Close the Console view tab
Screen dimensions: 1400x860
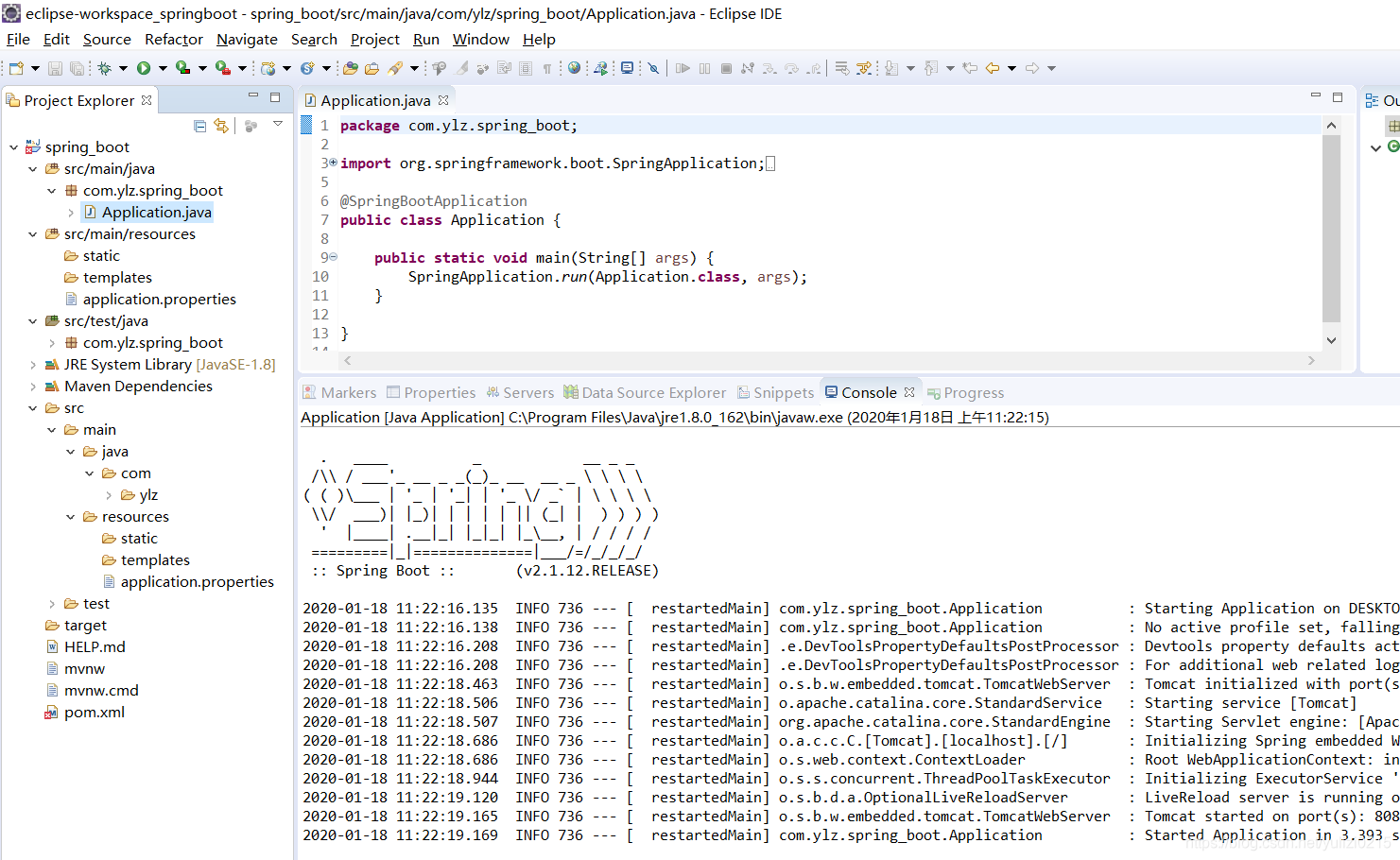909,392
